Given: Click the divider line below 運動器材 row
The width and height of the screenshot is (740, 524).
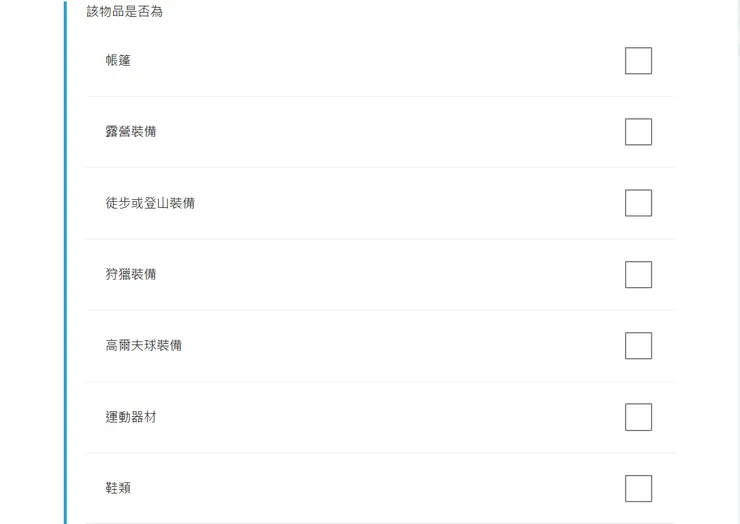Looking at the screenshot, I should point(380,453).
